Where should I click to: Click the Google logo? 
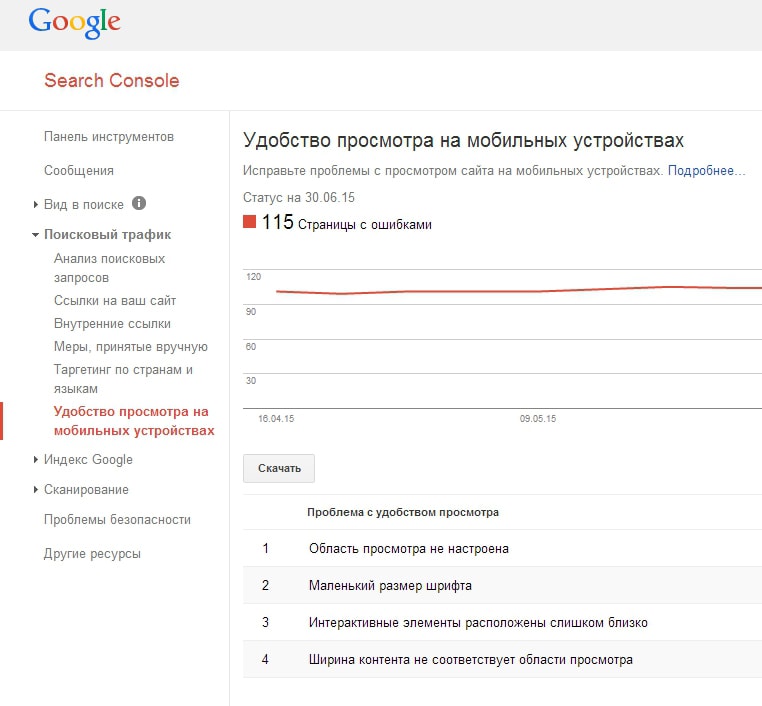point(74,23)
